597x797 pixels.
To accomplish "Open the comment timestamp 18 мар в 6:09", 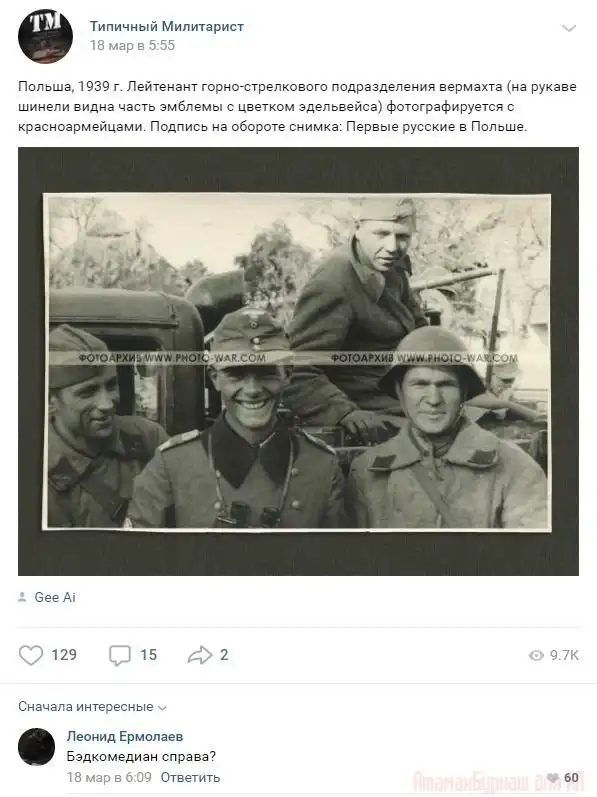I will 109,777.
